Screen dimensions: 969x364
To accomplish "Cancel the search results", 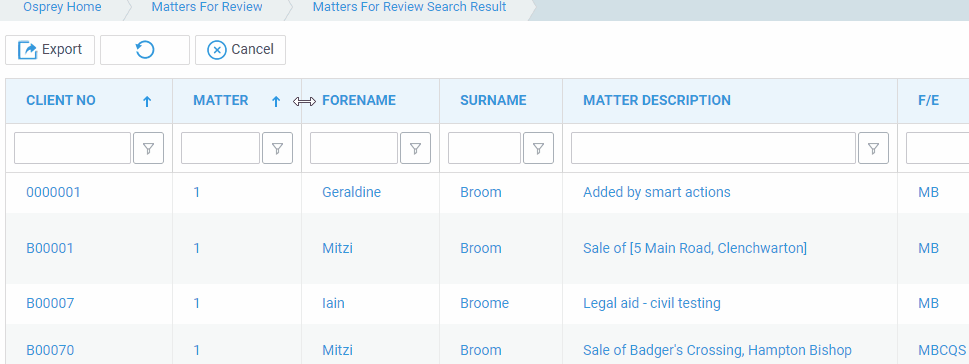I will tap(240, 50).
